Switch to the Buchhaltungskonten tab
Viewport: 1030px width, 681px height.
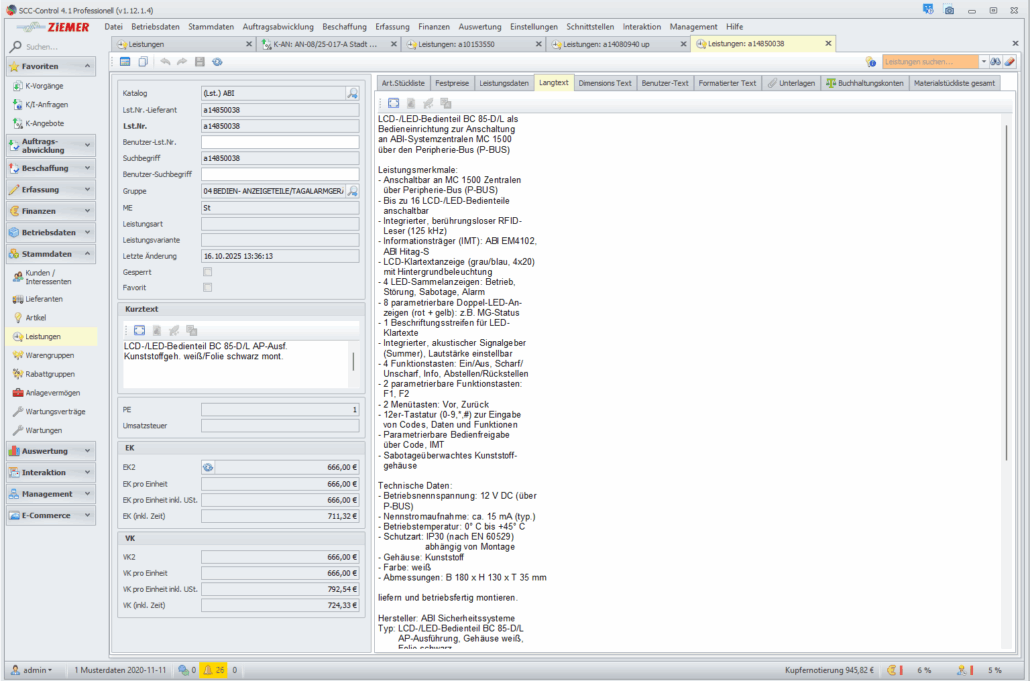[x=864, y=83]
